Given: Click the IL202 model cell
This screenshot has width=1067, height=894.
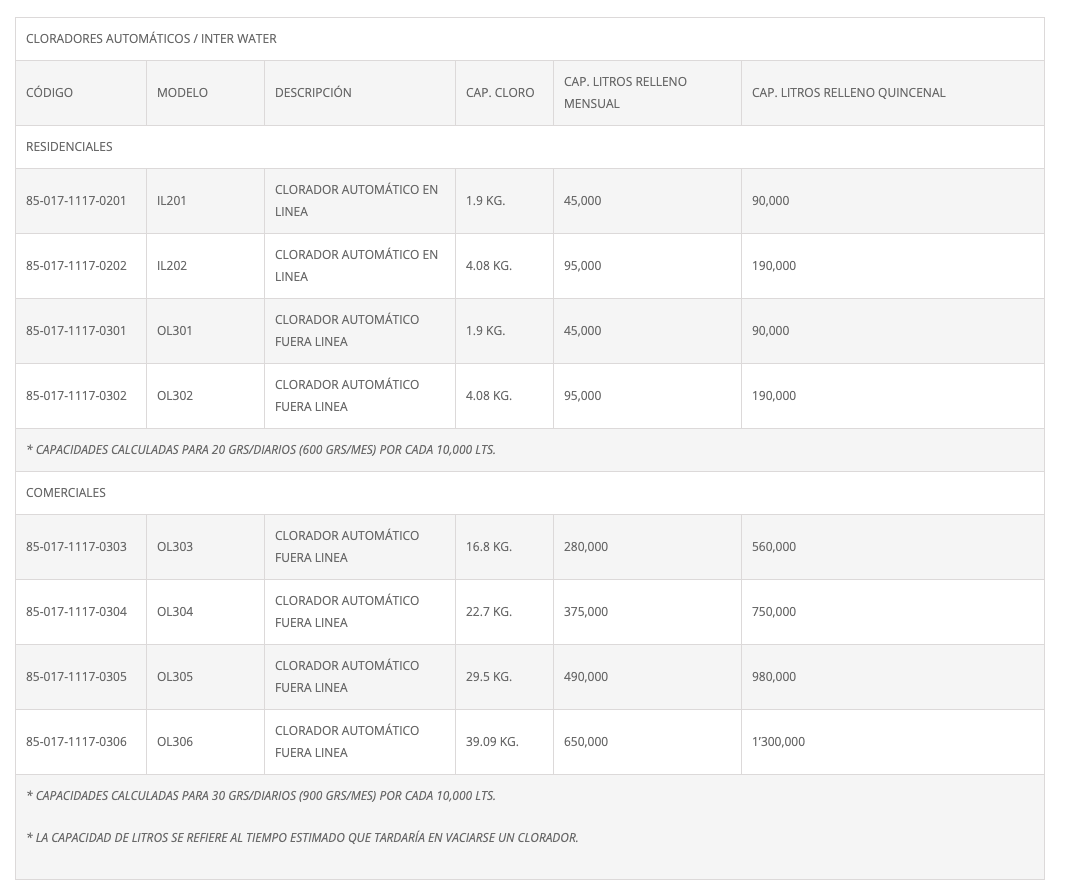Looking at the screenshot, I should pyautogui.click(x=206, y=265).
